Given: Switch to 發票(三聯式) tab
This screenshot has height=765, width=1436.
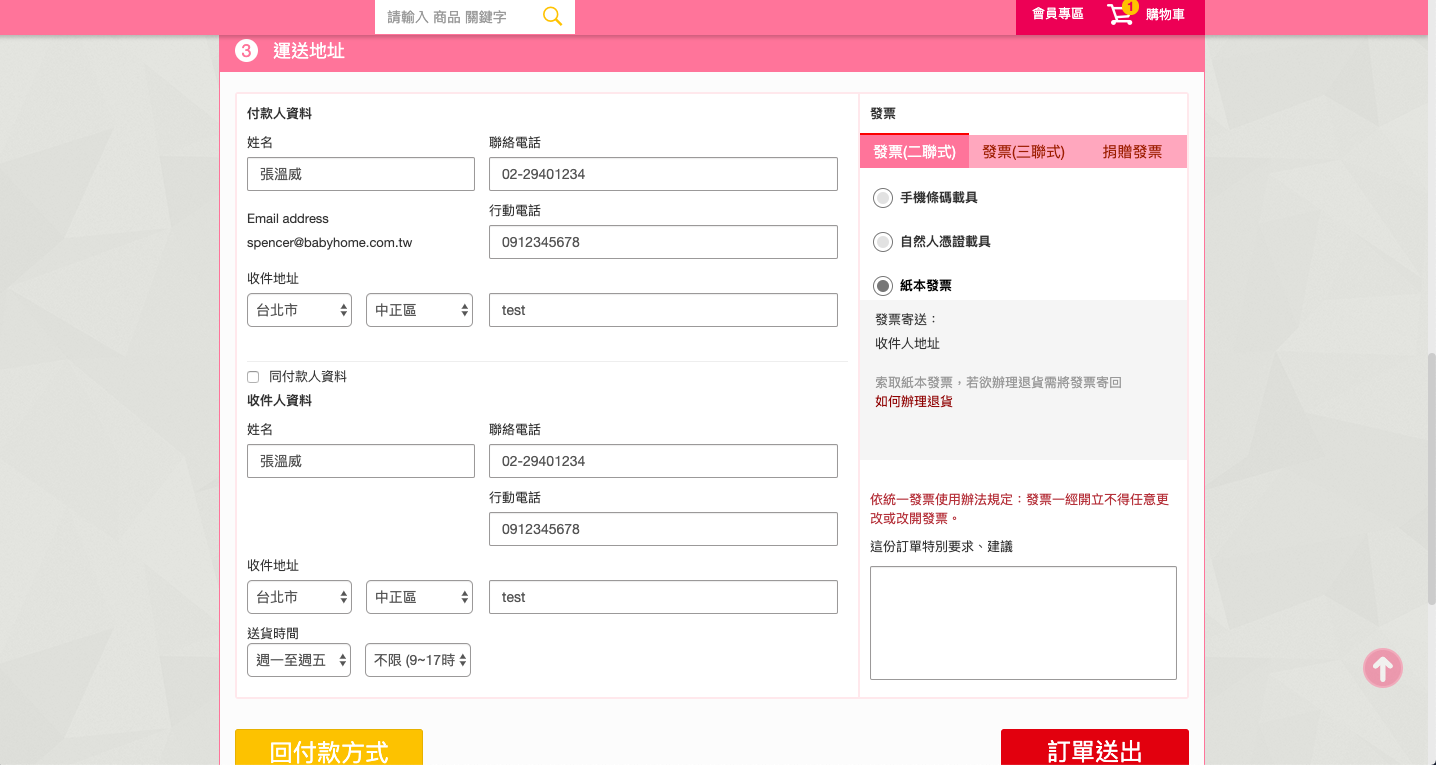Looking at the screenshot, I should click(1023, 152).
